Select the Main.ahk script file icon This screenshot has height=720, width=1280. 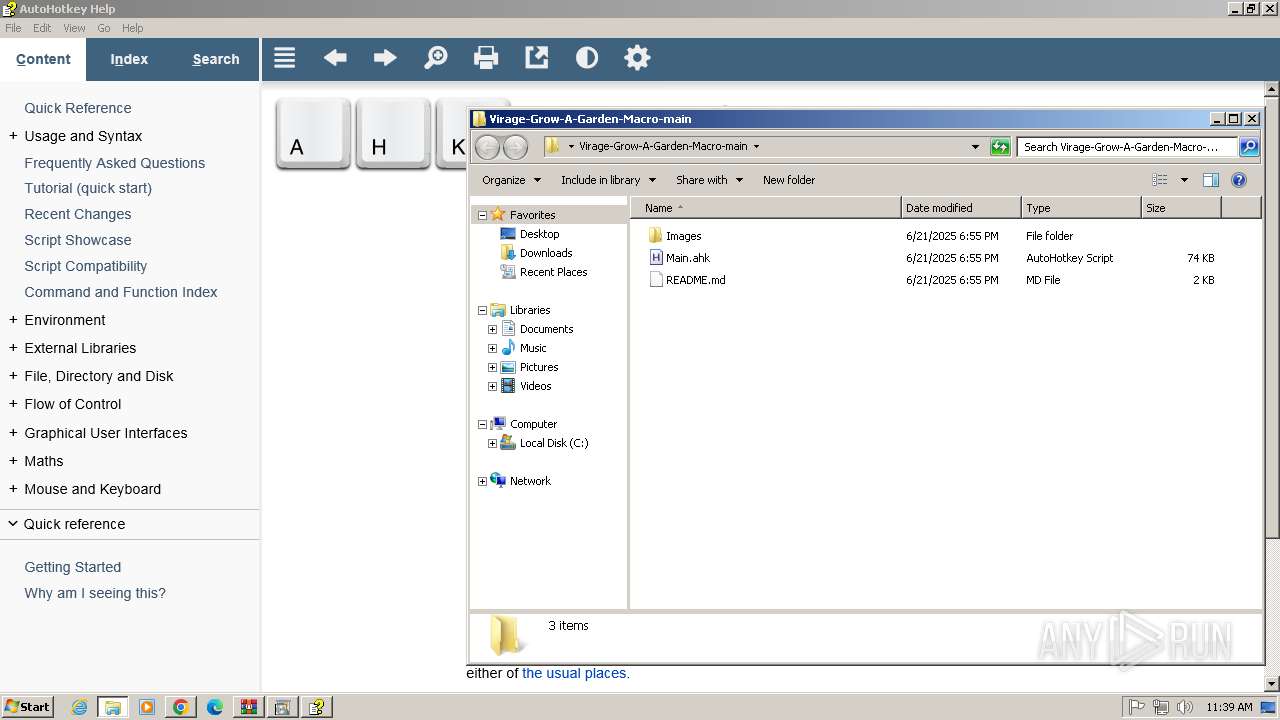[656, 258]
